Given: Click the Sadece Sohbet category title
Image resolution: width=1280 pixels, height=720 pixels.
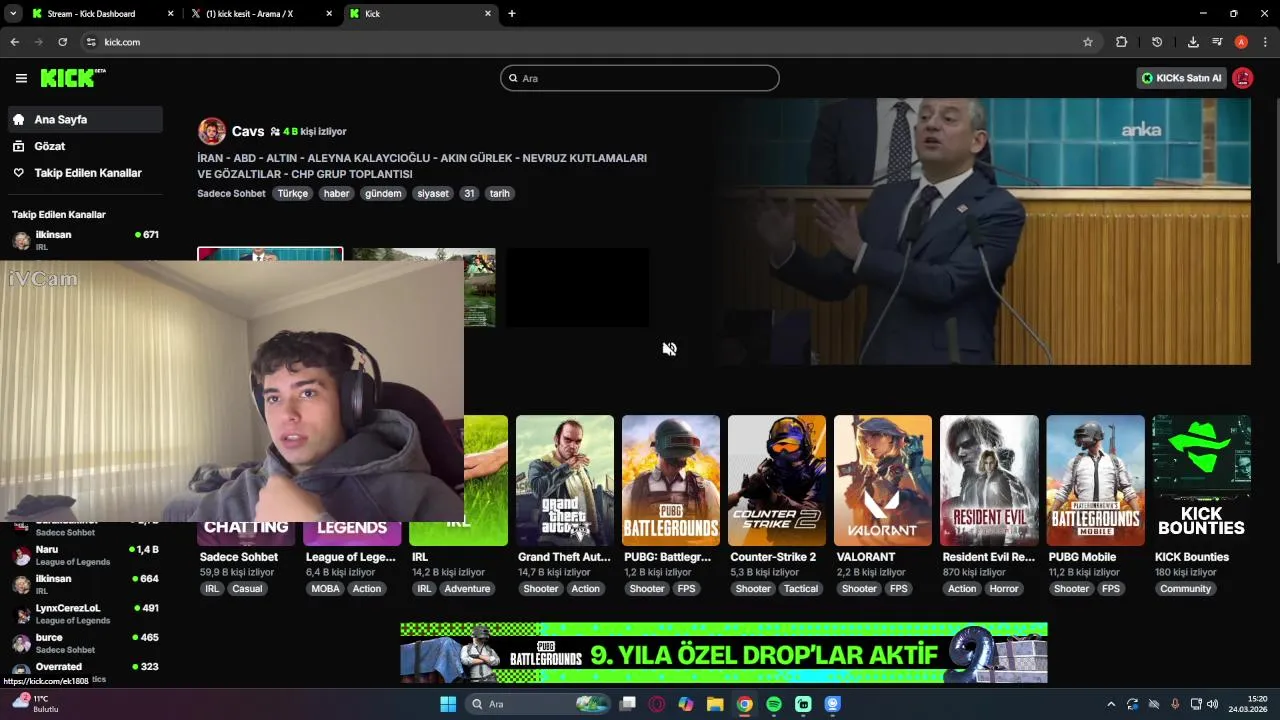Looking at the screenshot, I should coord(239,557).
